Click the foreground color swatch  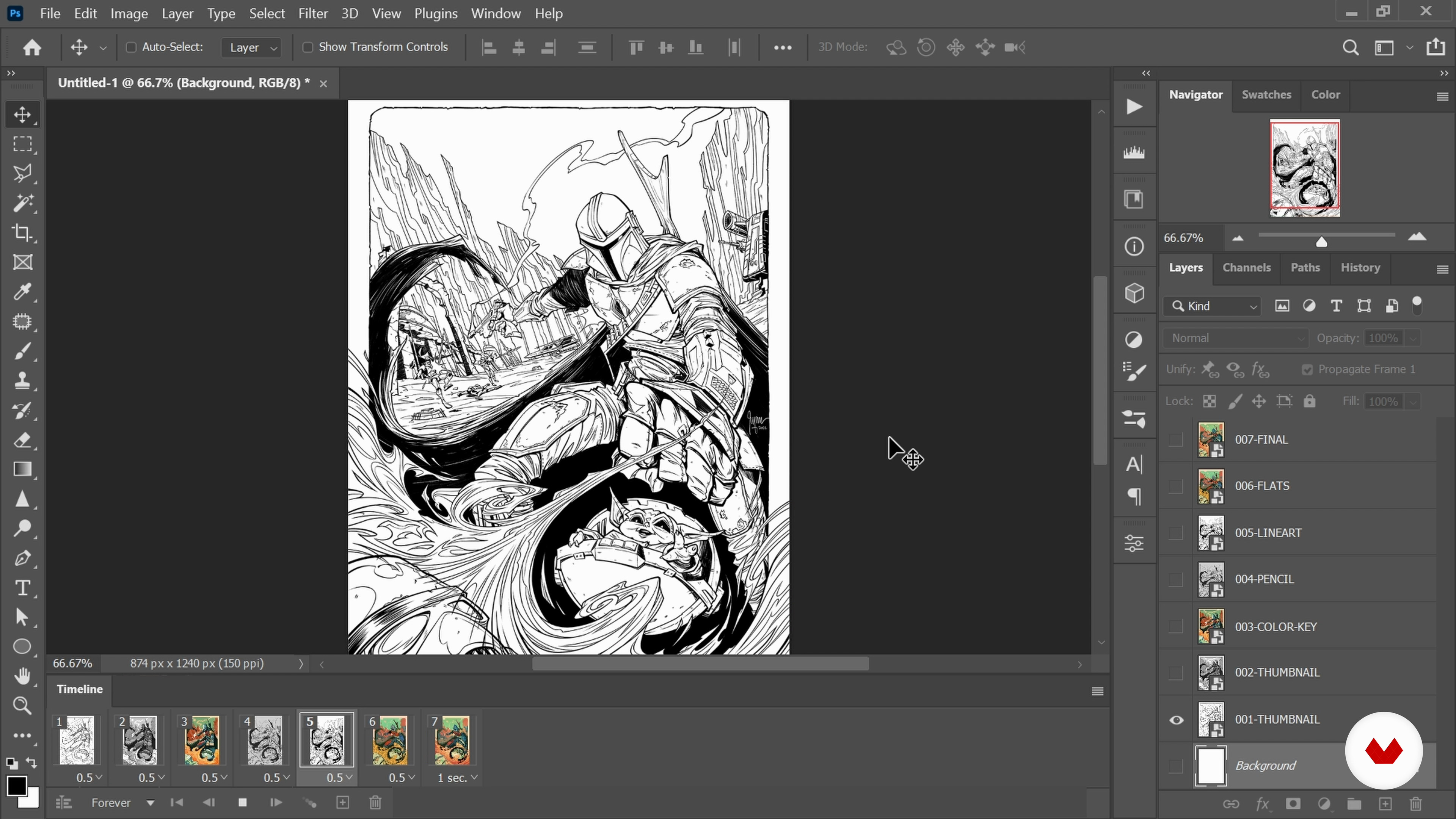coord(16,786)
